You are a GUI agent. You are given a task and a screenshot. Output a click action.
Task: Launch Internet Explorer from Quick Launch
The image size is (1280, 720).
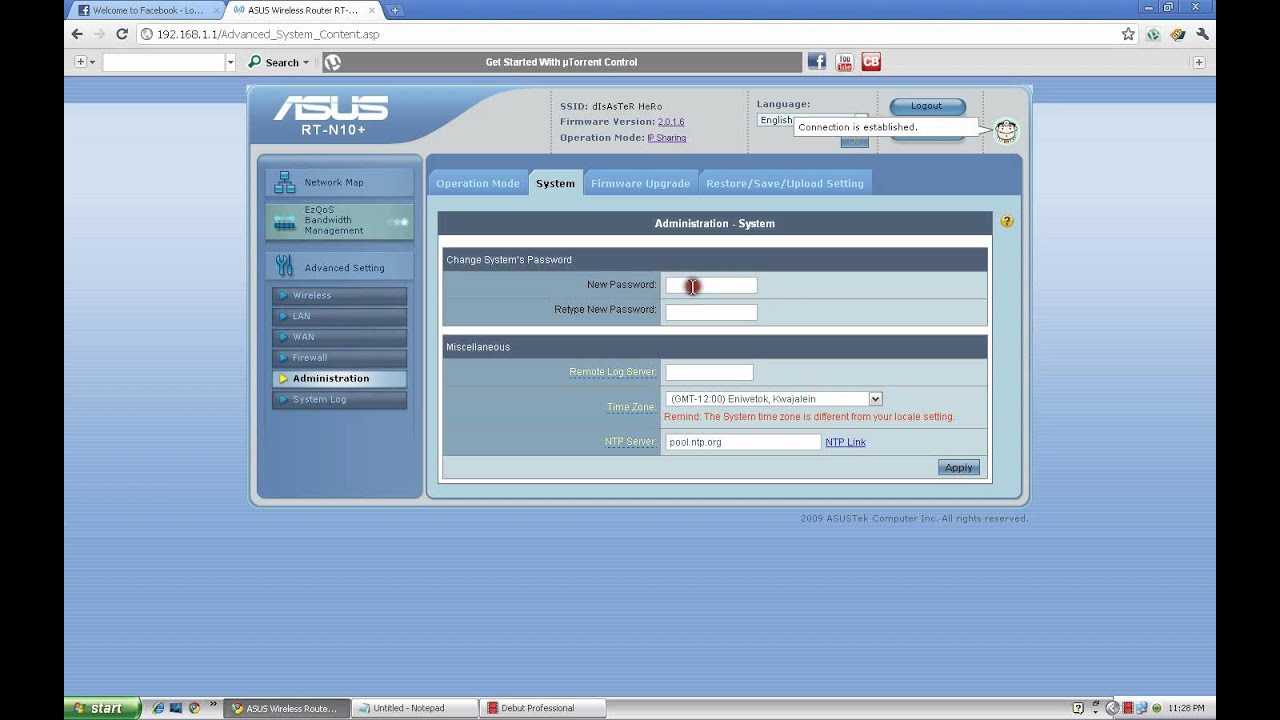pos(158,708)
